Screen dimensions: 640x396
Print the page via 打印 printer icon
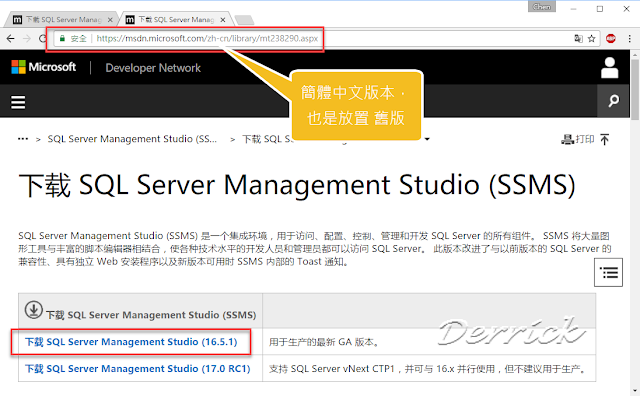[x=578, y=139]
